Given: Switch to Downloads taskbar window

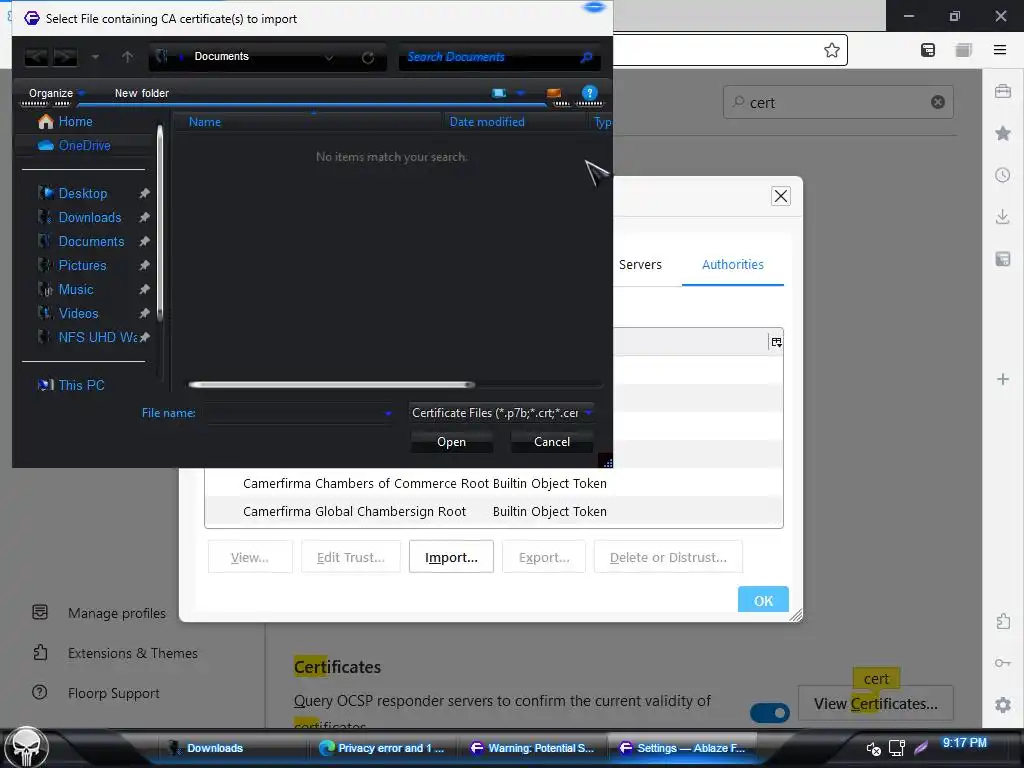Looking at the screenshot, I should (231, 748).
